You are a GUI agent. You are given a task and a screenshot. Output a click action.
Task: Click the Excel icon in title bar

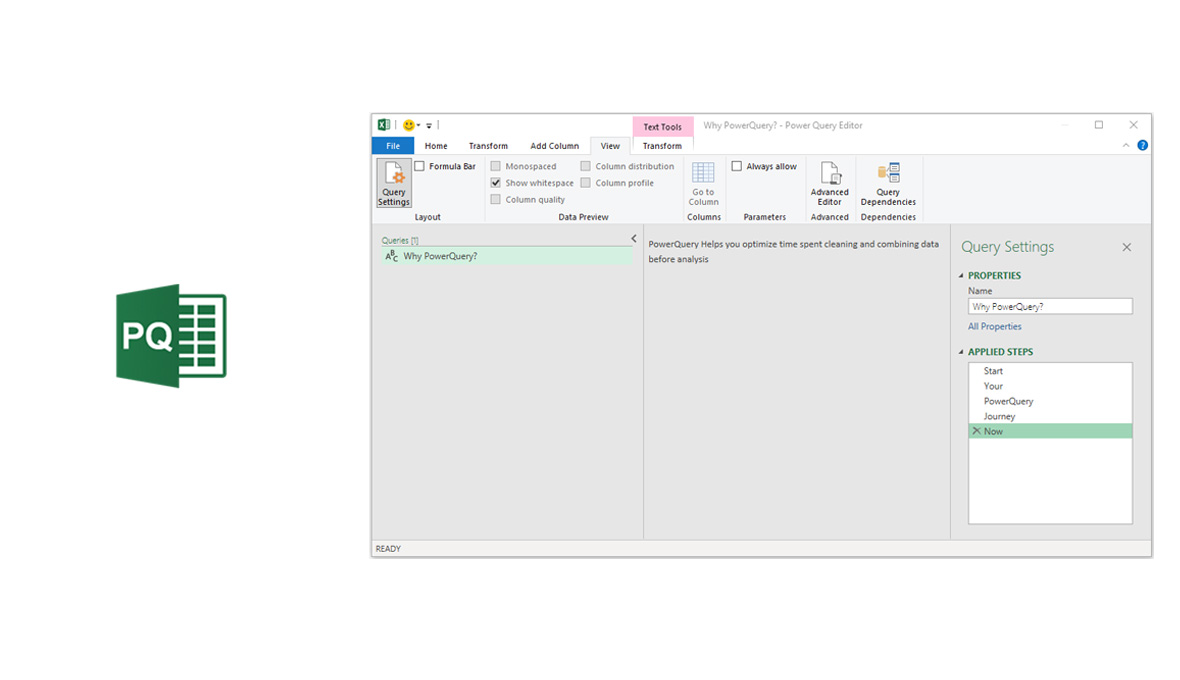click(x=384, y=125)
